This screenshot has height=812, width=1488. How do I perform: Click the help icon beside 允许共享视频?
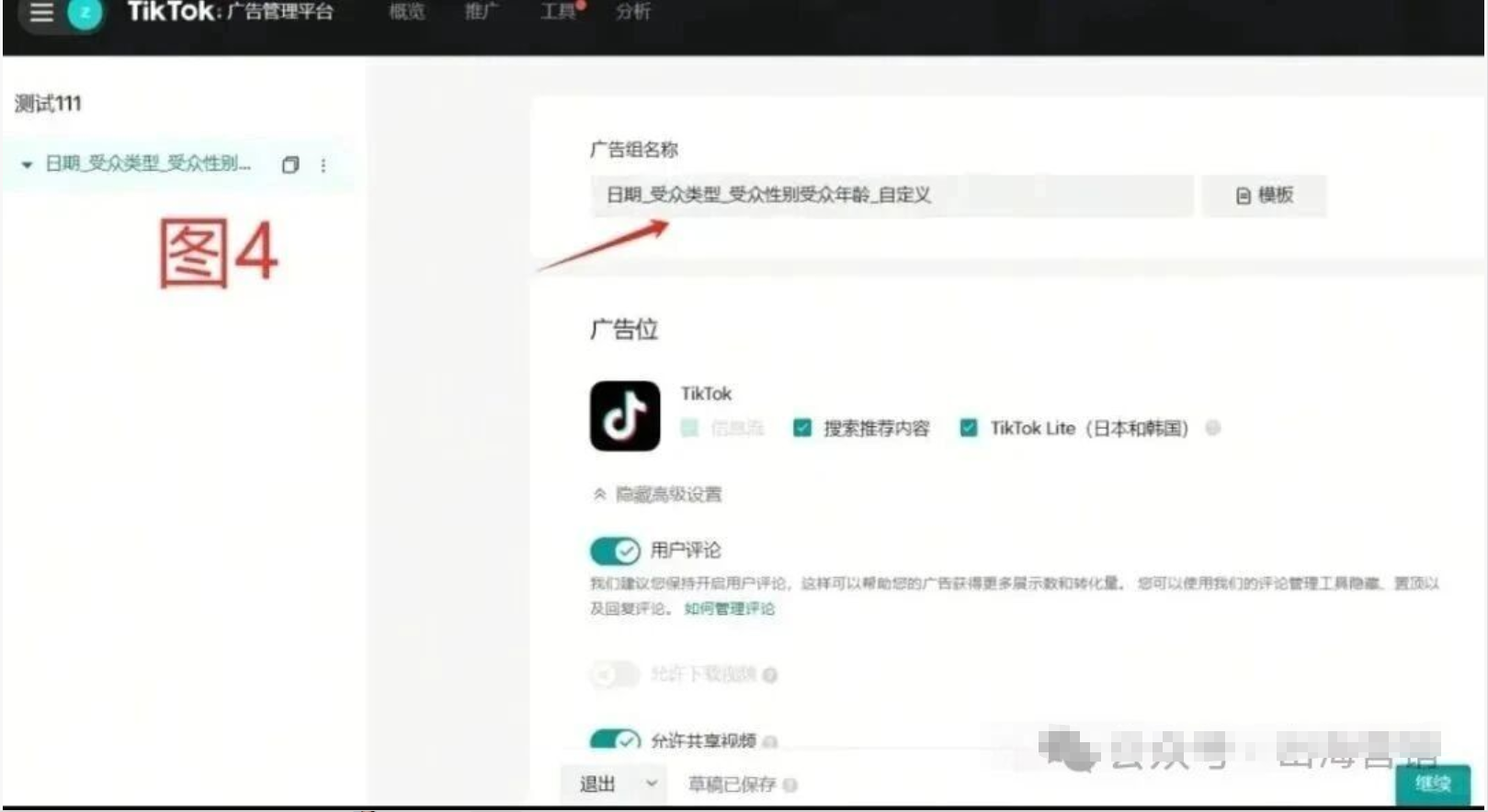point(770,740)
